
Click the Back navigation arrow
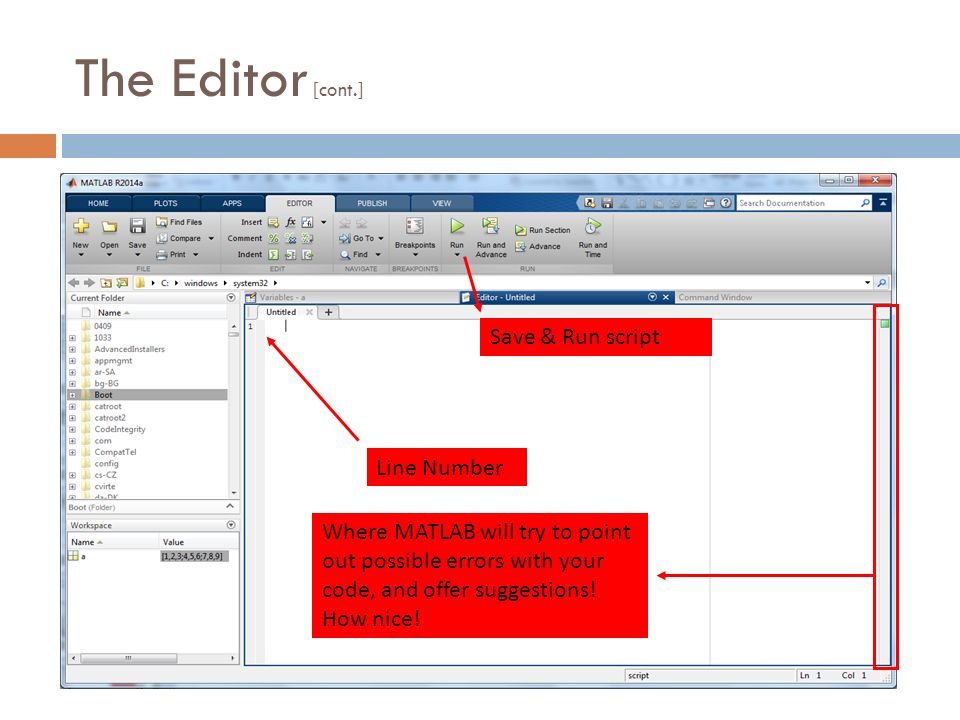[73, 282]
